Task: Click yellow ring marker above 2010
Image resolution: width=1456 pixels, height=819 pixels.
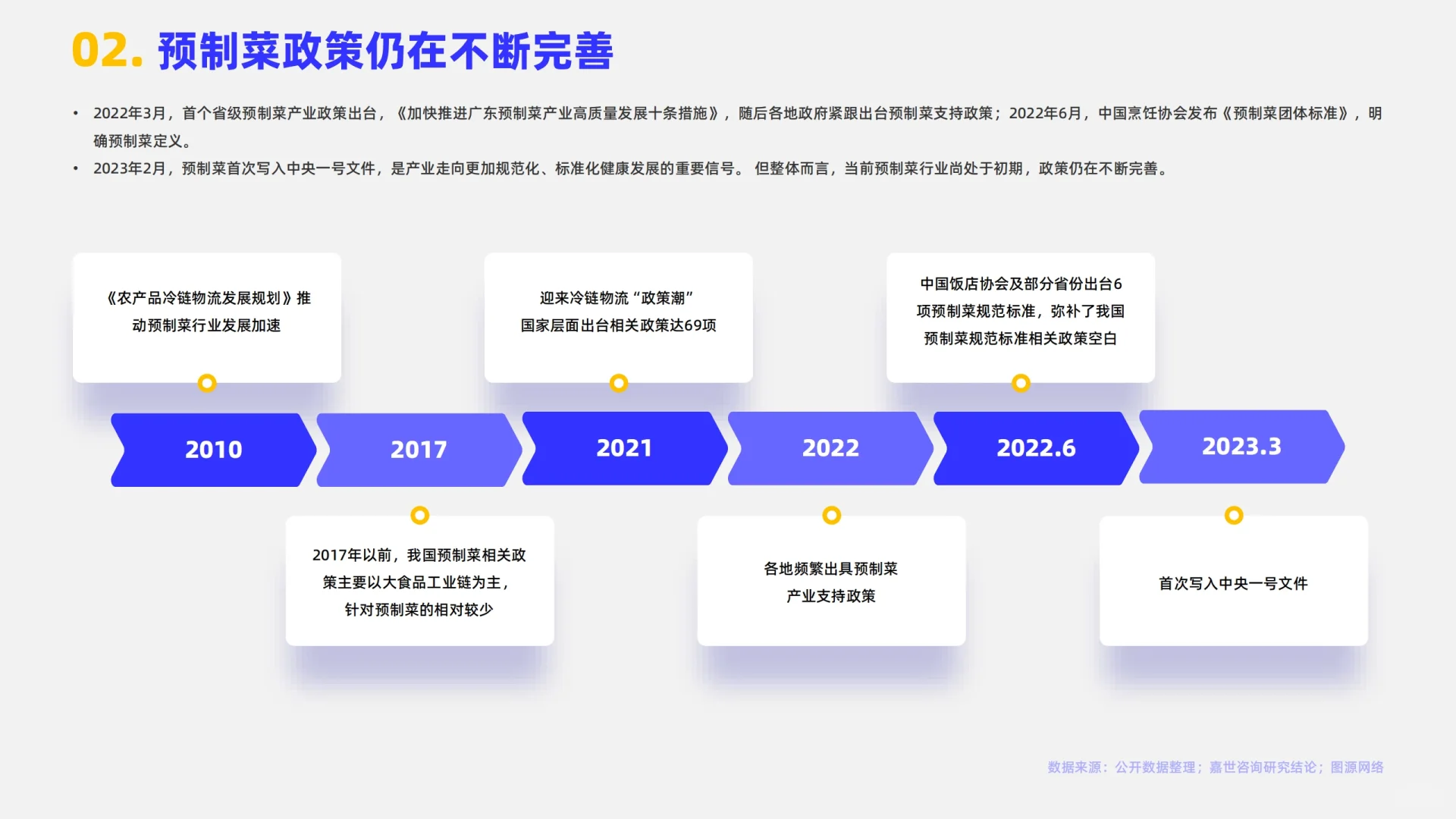Action: 207,383
